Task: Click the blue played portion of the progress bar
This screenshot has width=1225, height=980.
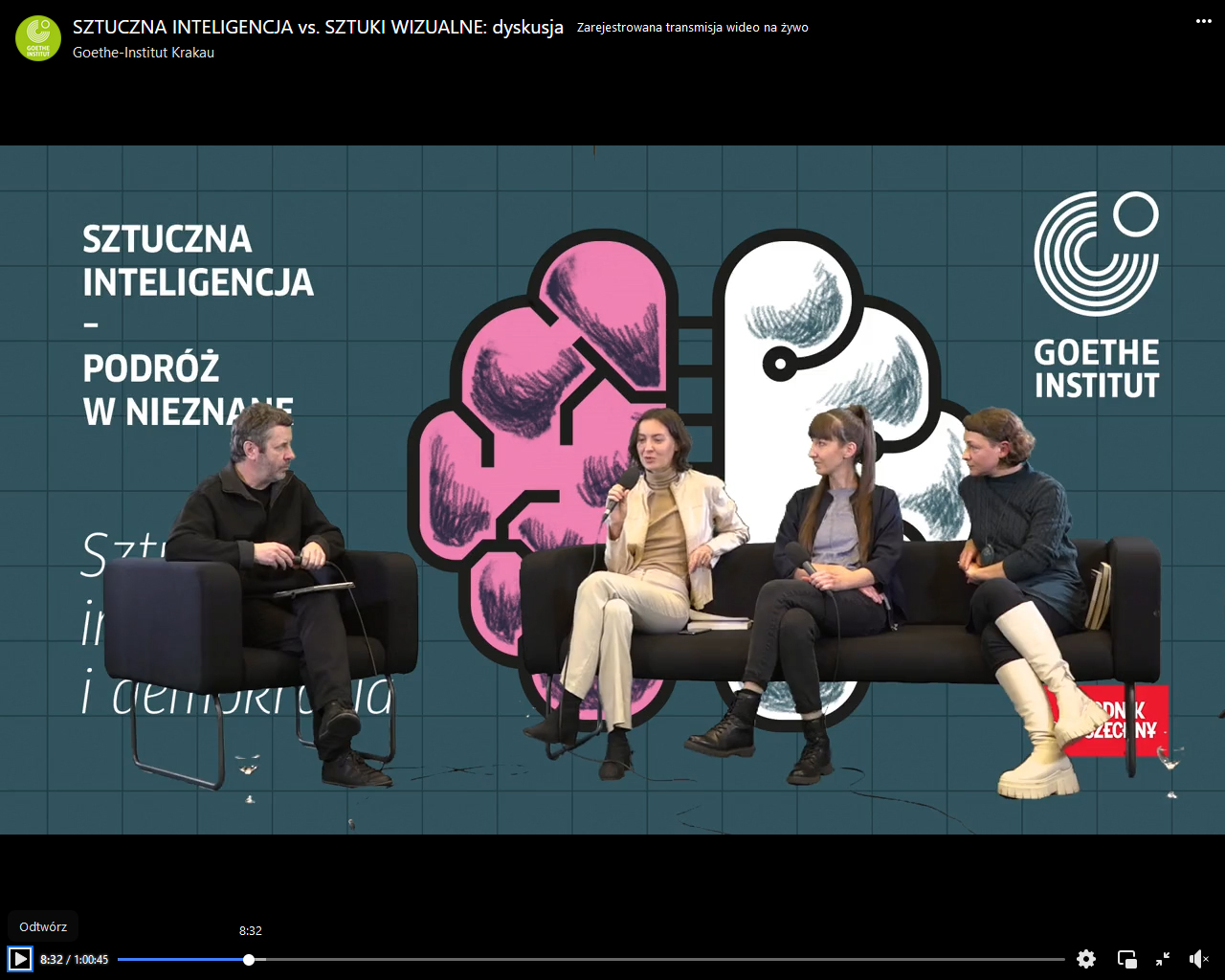Action: tap(182, 959)
